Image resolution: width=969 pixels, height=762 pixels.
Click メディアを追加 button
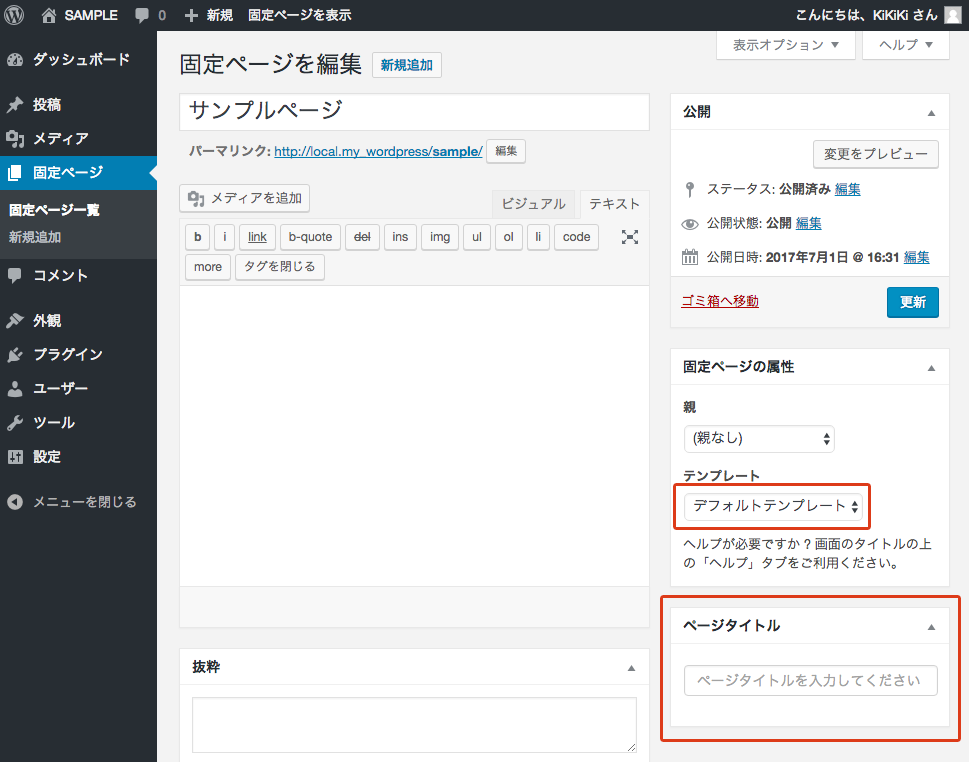pyautogui.click(x=245, y=198)
